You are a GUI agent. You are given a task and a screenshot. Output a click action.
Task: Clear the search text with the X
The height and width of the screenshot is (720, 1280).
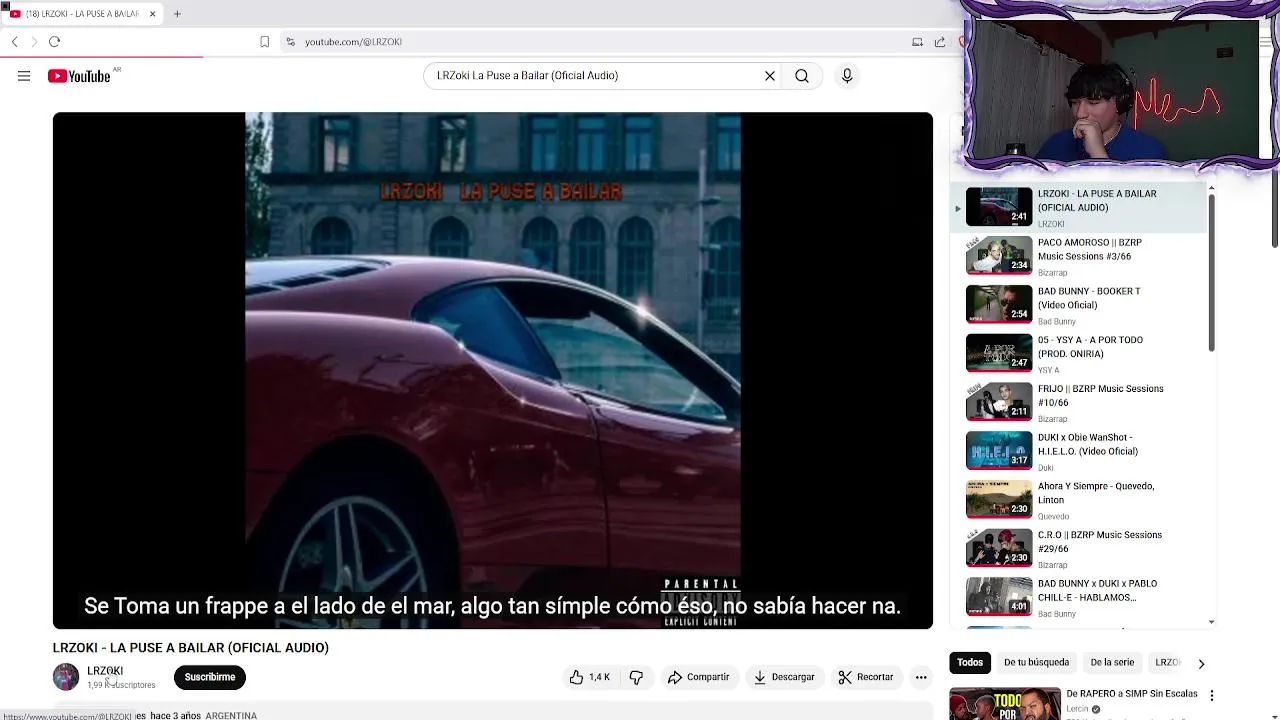pos(770,76)
